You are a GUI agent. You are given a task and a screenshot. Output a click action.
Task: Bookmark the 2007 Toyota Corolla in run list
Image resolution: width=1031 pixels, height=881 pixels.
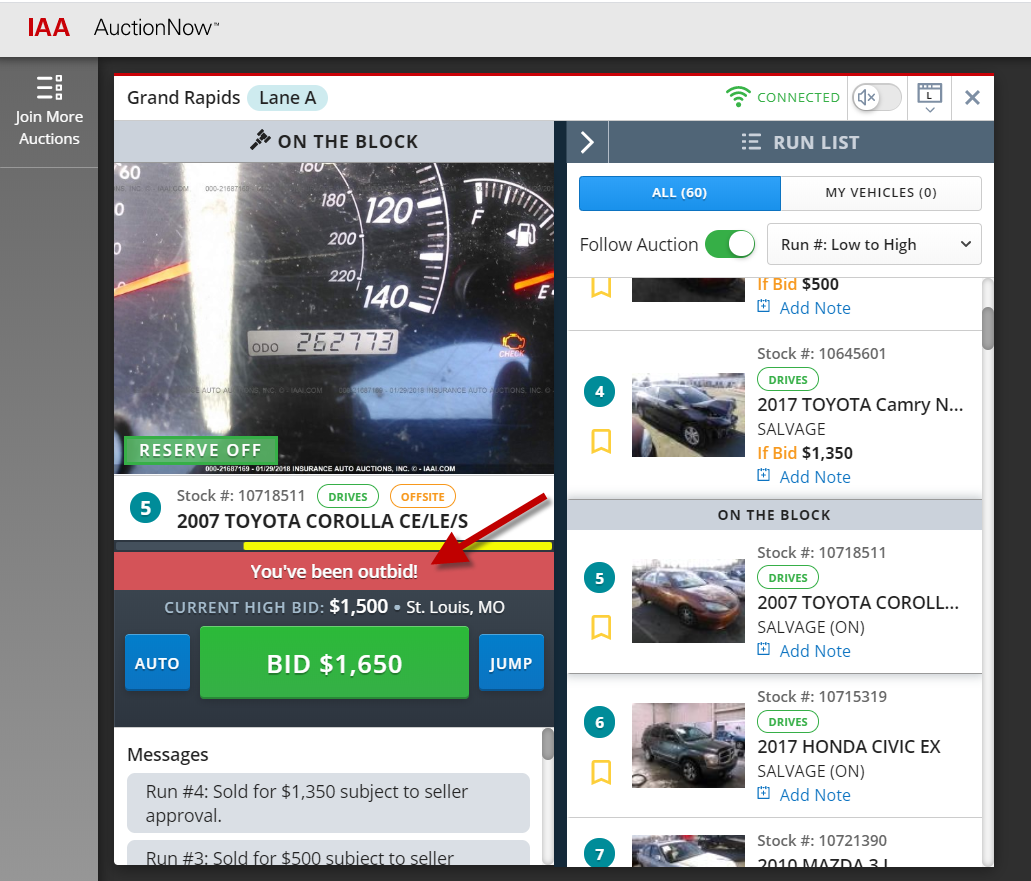click(601, 627)
